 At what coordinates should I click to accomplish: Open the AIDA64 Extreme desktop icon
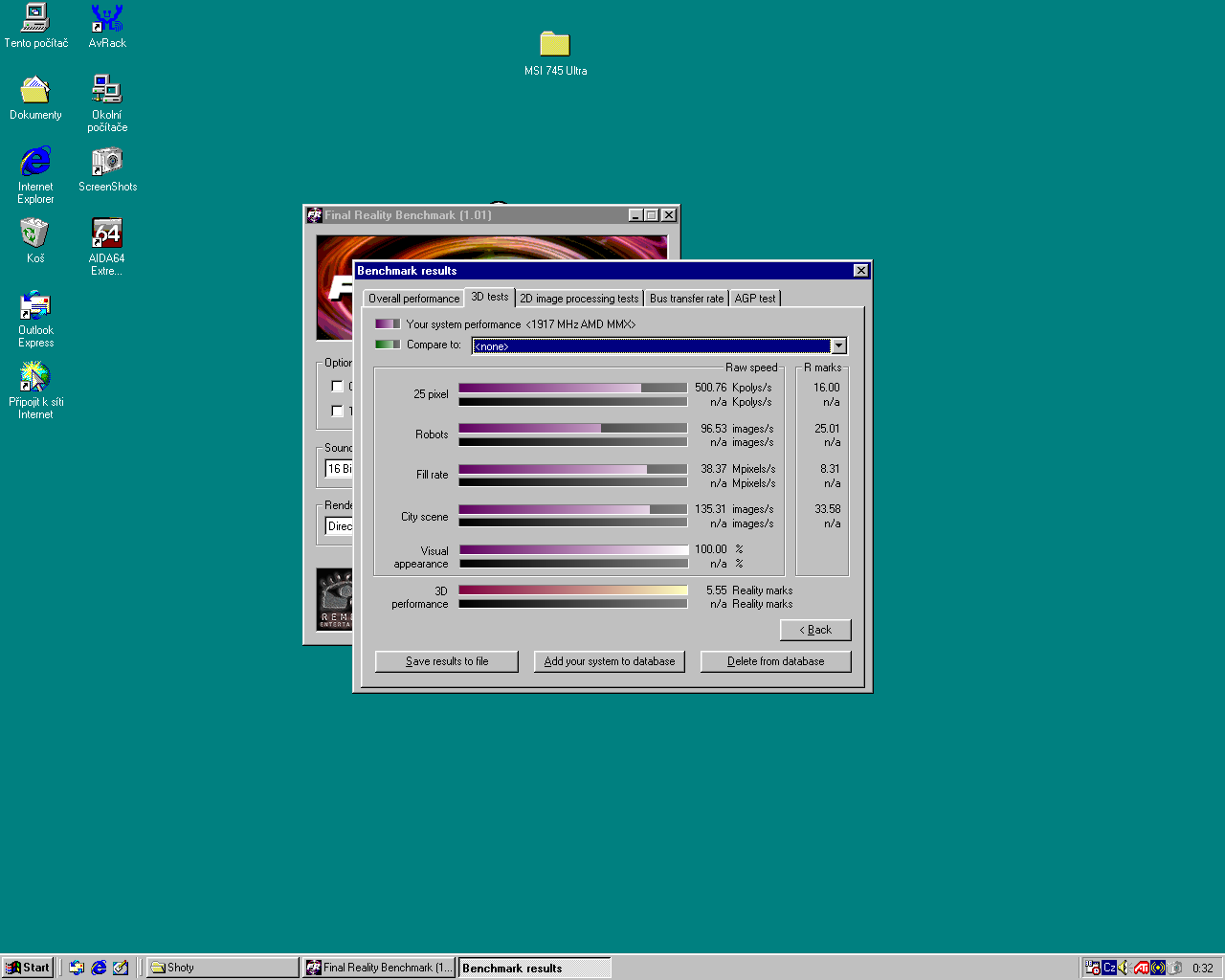pyautogui.click(x=106, y=234)
